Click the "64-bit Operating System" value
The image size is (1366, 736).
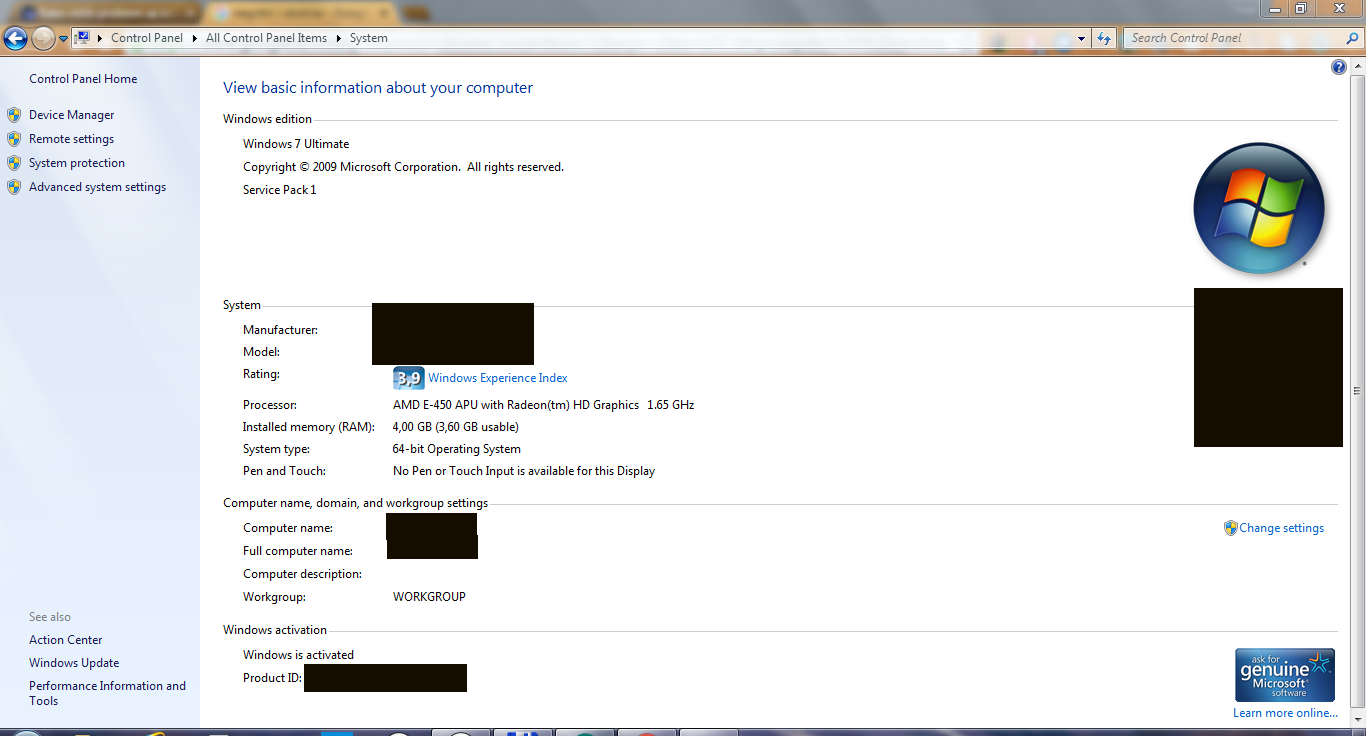point(457,449)
